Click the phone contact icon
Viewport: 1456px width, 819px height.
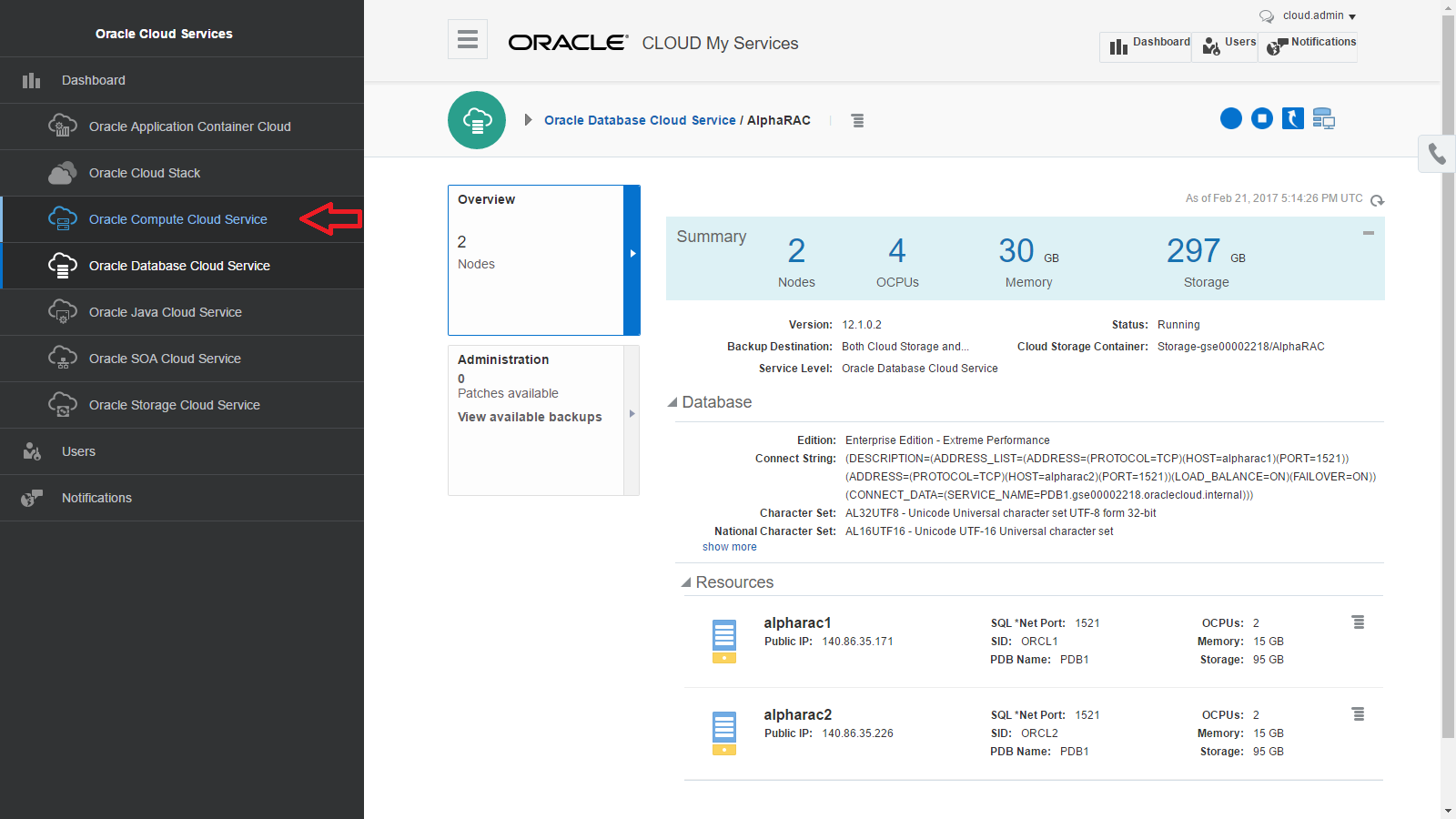1437,154
